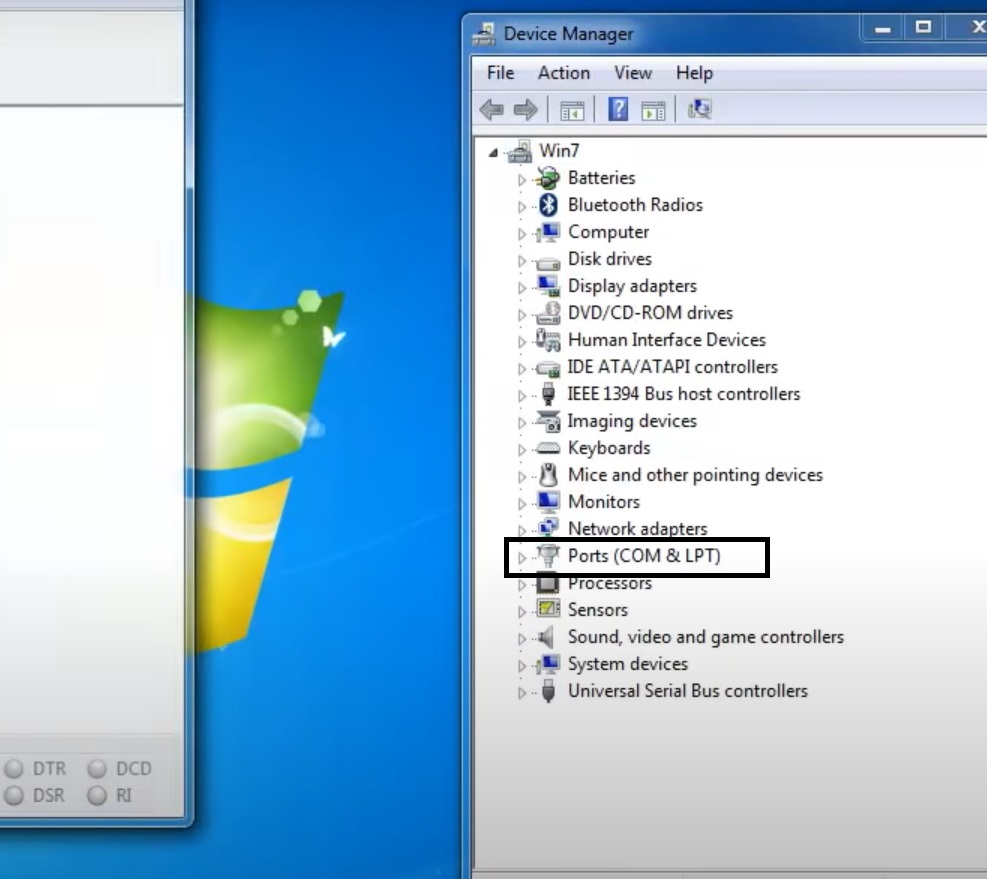Screen dimensions: 987x879
Task: Click the IEEE 1394 Bus icon
Action: (548, 394)
